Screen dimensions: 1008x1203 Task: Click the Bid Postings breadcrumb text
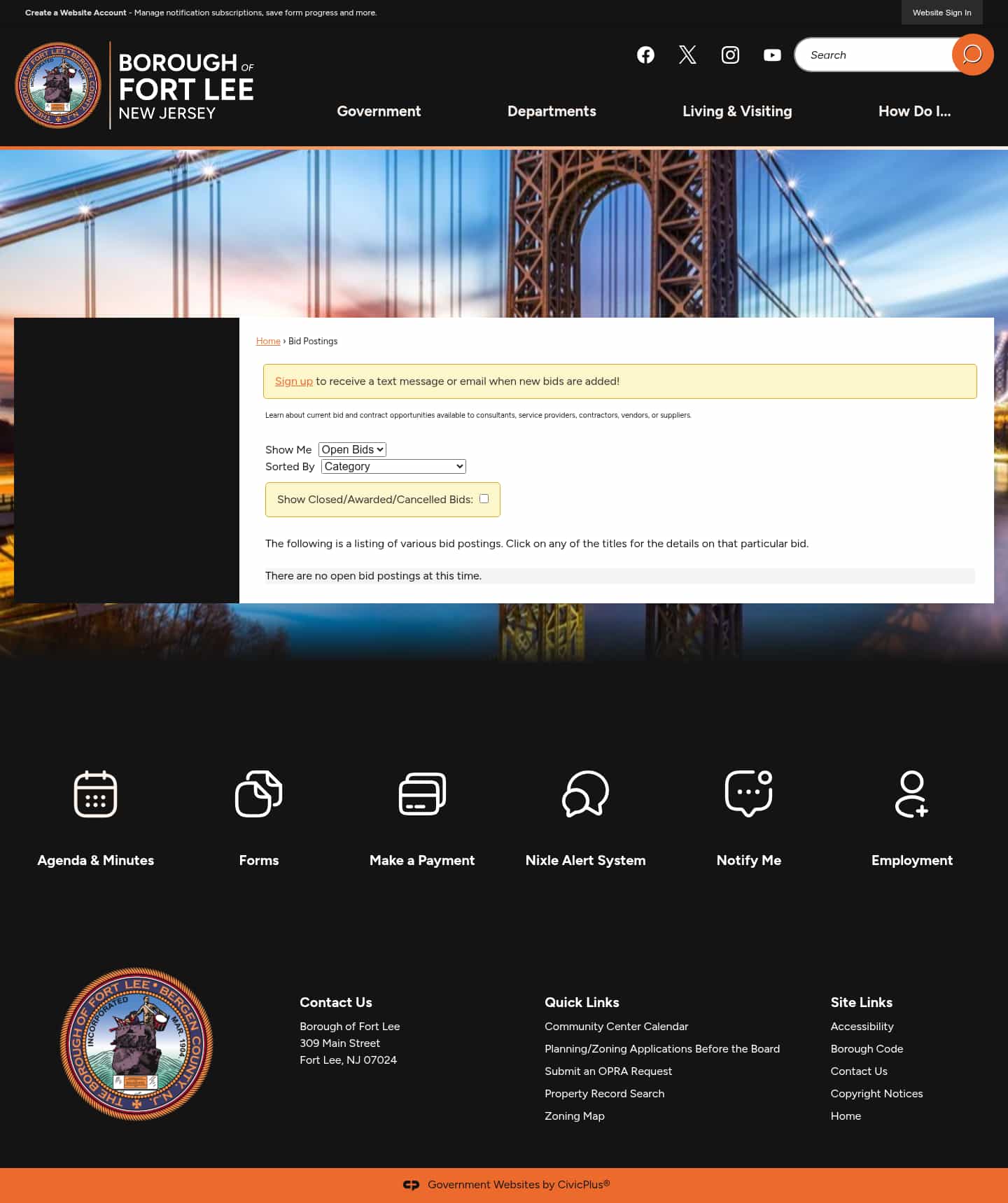[x=313, y=341]
